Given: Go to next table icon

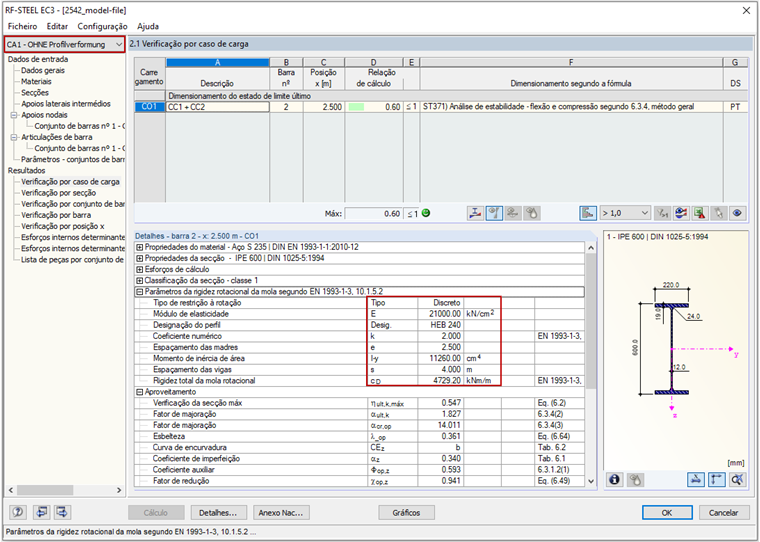Looking at the screenshot, I should point(63,512).
